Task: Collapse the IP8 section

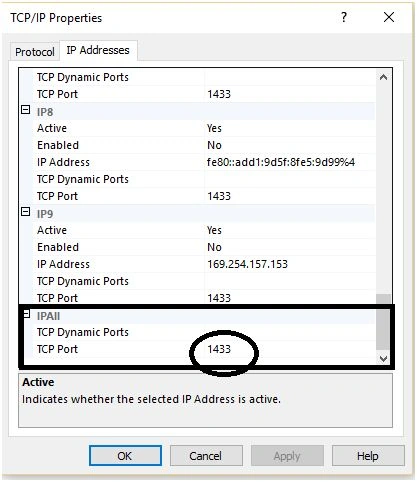Action: coord(26,110)
